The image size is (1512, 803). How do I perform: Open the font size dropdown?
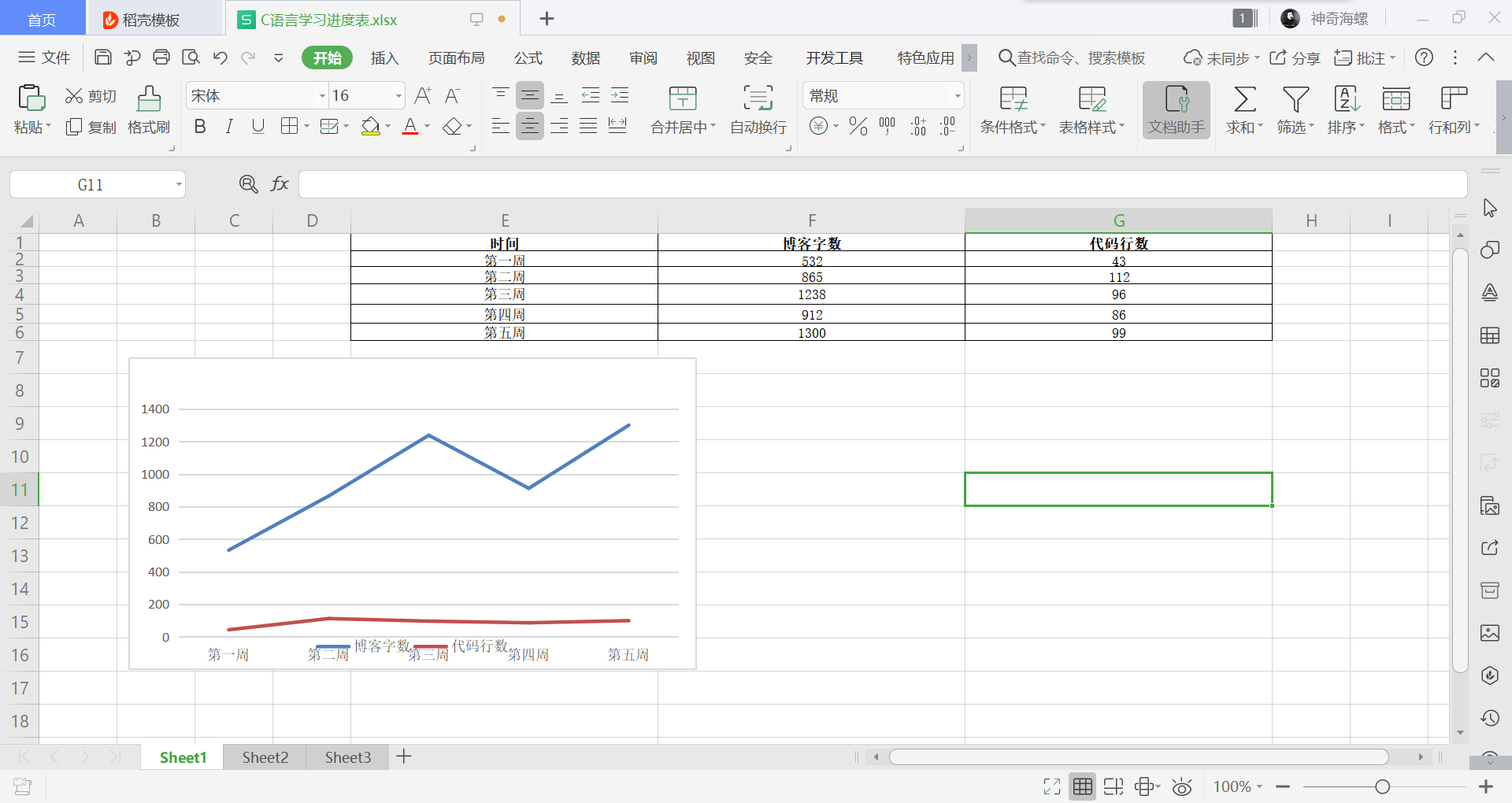click(x=398, y=96)
